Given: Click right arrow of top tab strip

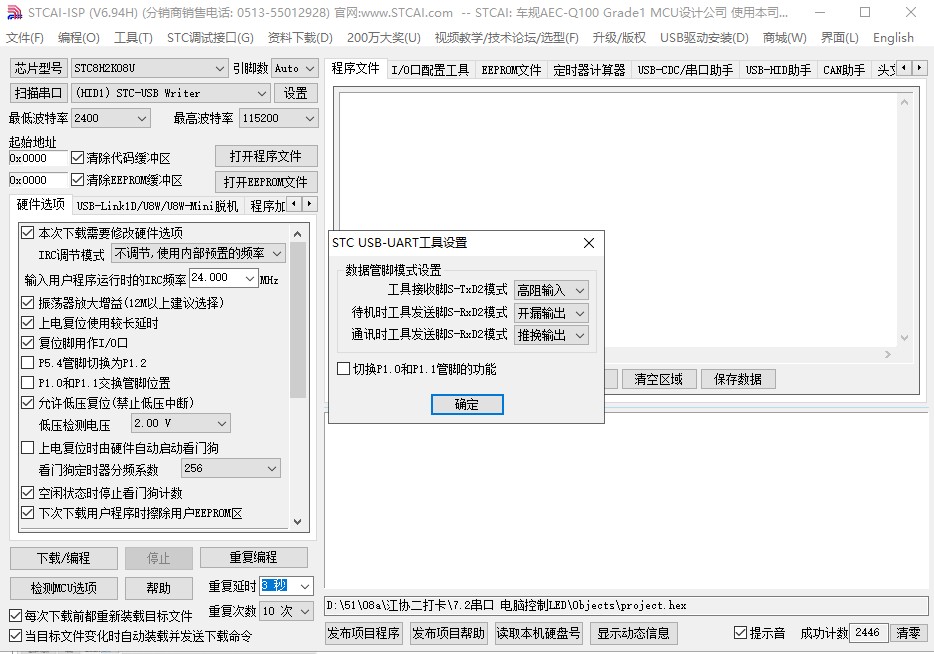Looking at the screenshot, I should [x=920, y=68].
